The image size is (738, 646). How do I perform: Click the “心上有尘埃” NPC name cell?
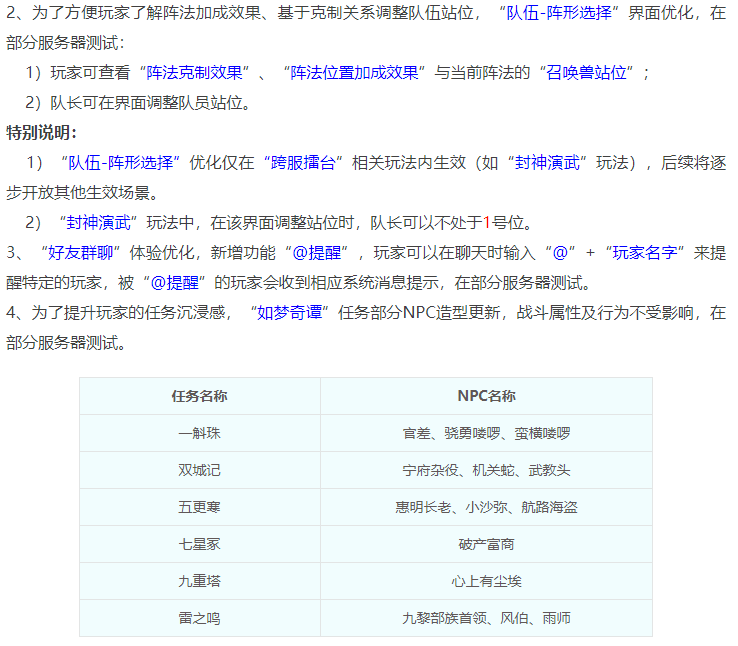[x=486, y=581]
